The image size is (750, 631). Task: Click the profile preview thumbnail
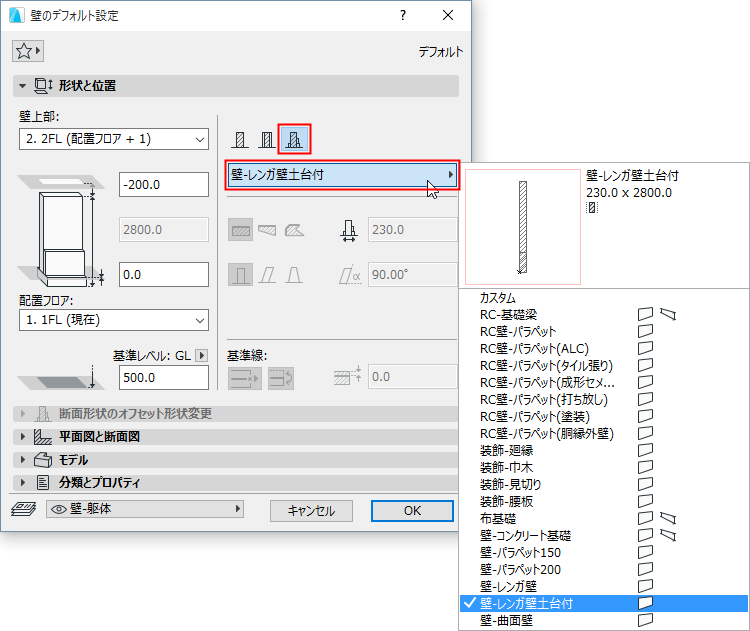pyautogui.click(x=523, y=227)
